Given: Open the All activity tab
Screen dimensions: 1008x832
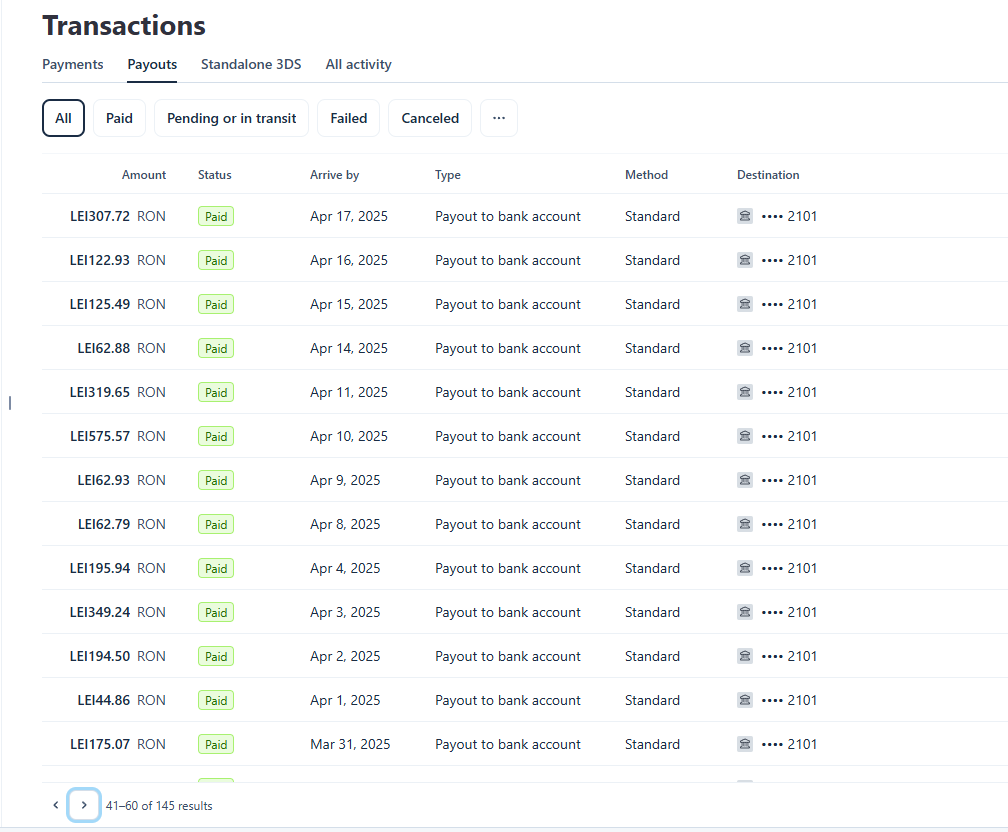Looking at the screenshot, I should tap(359, 64).
